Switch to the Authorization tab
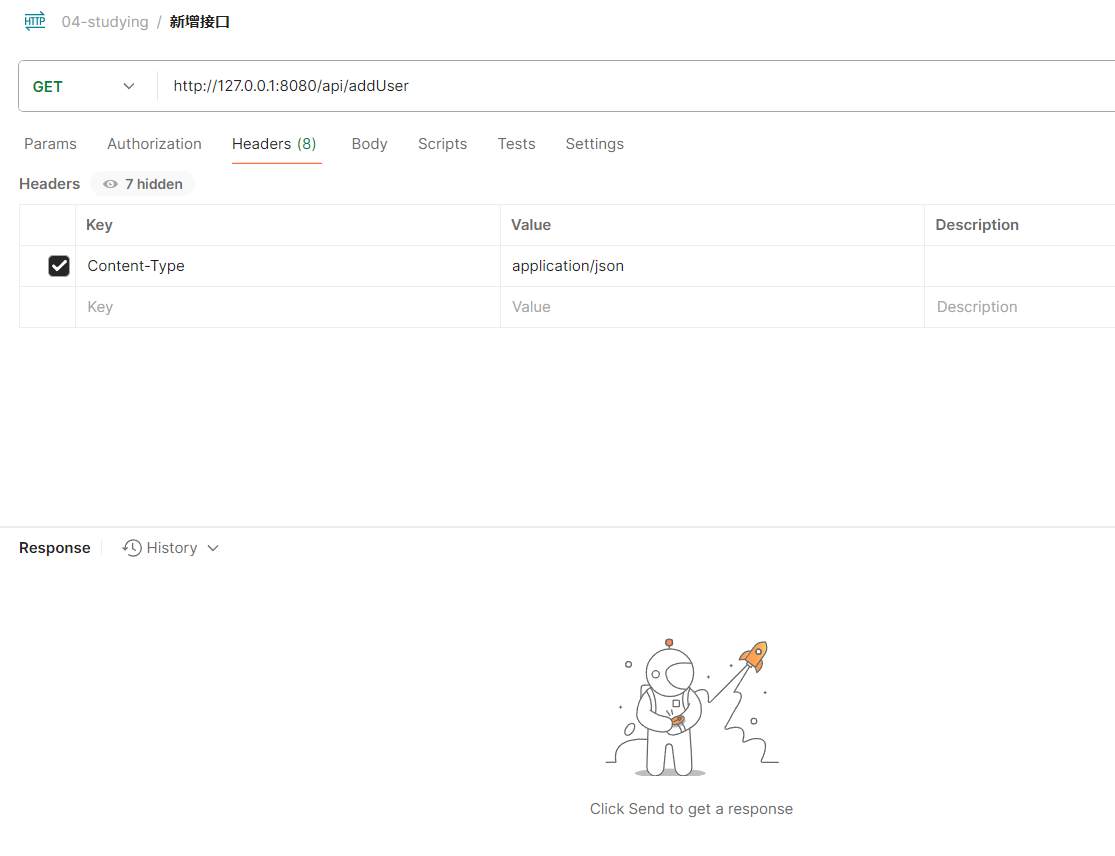 click(154, 144)
